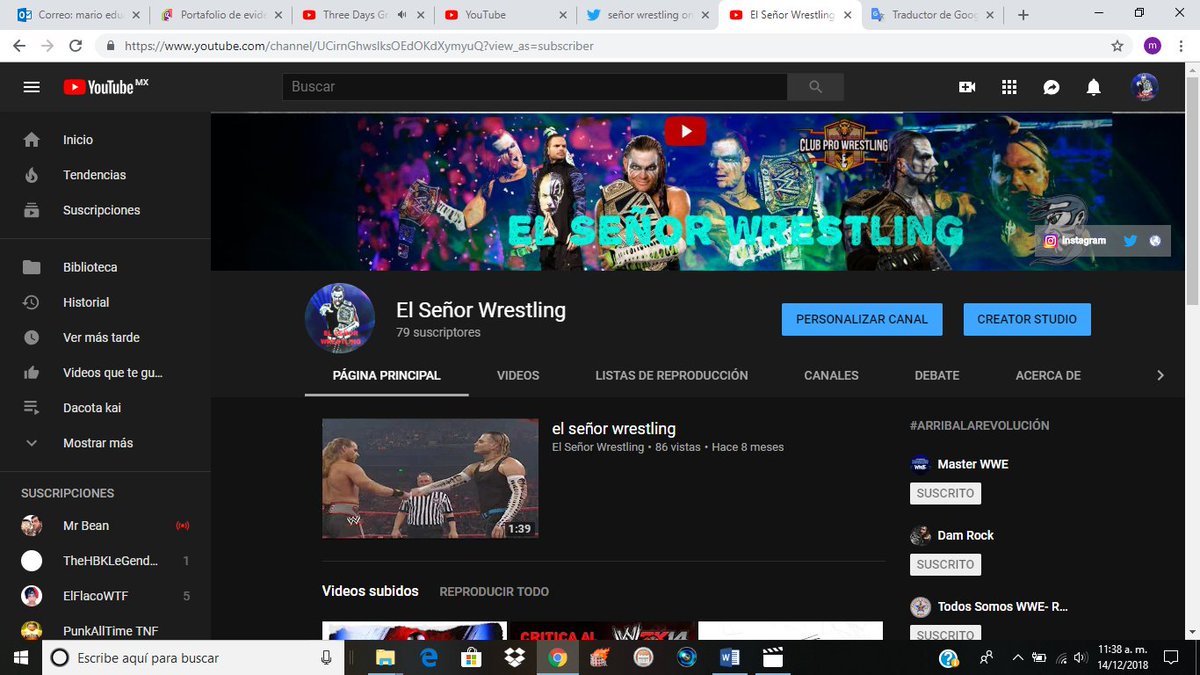The width and height of the screenshot is (1200, 675).
Task: Open the YouTube apps grid icon
Action: pos(1009,87)
